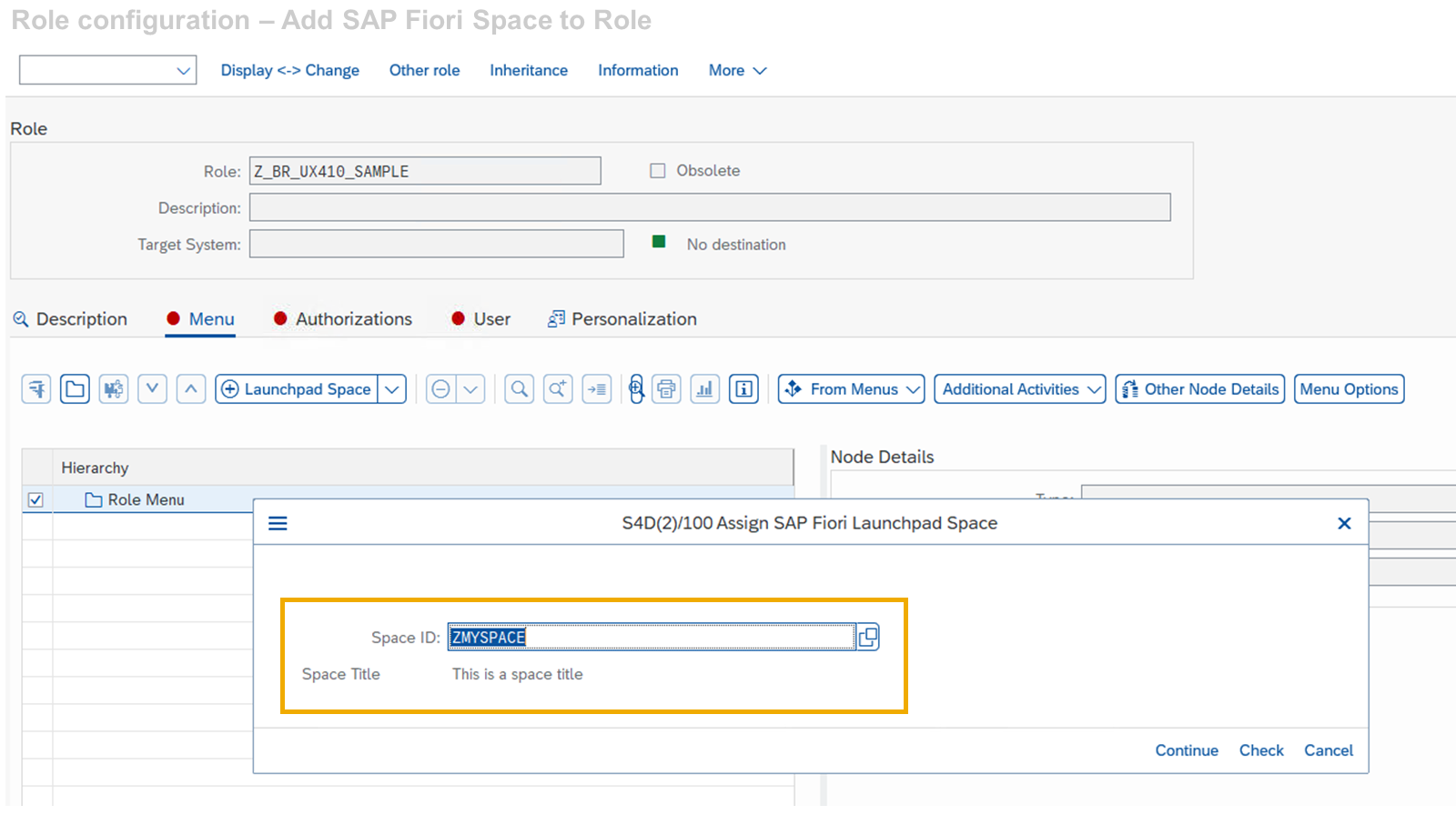
Task: Open the dropdown next to the minus icon
Action: [x=470, y=389]
